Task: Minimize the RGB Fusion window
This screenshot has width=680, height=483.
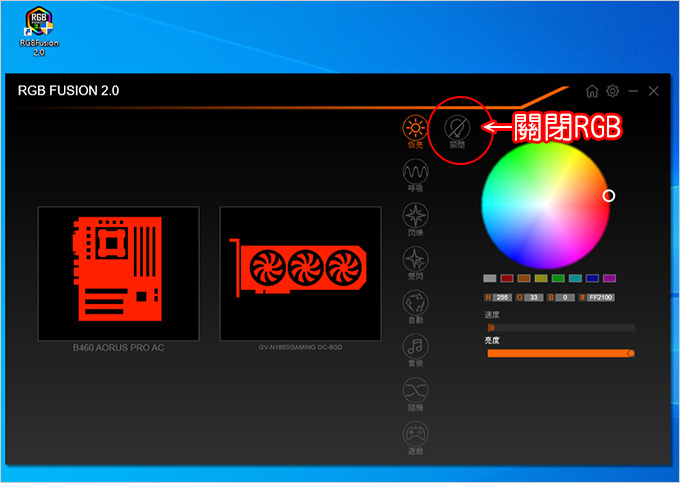Action: tap(633, 91)
